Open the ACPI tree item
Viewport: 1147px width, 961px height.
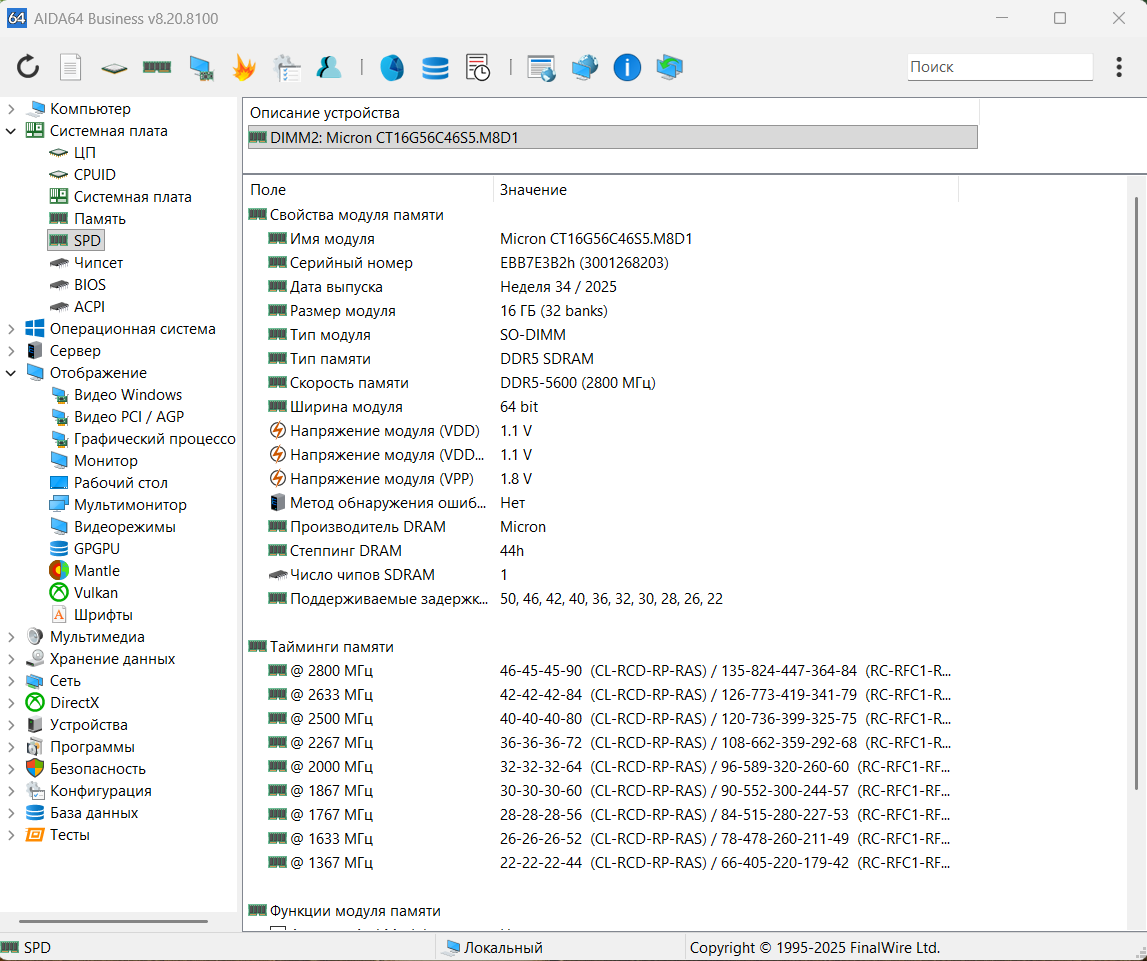[x=89, y=306]
